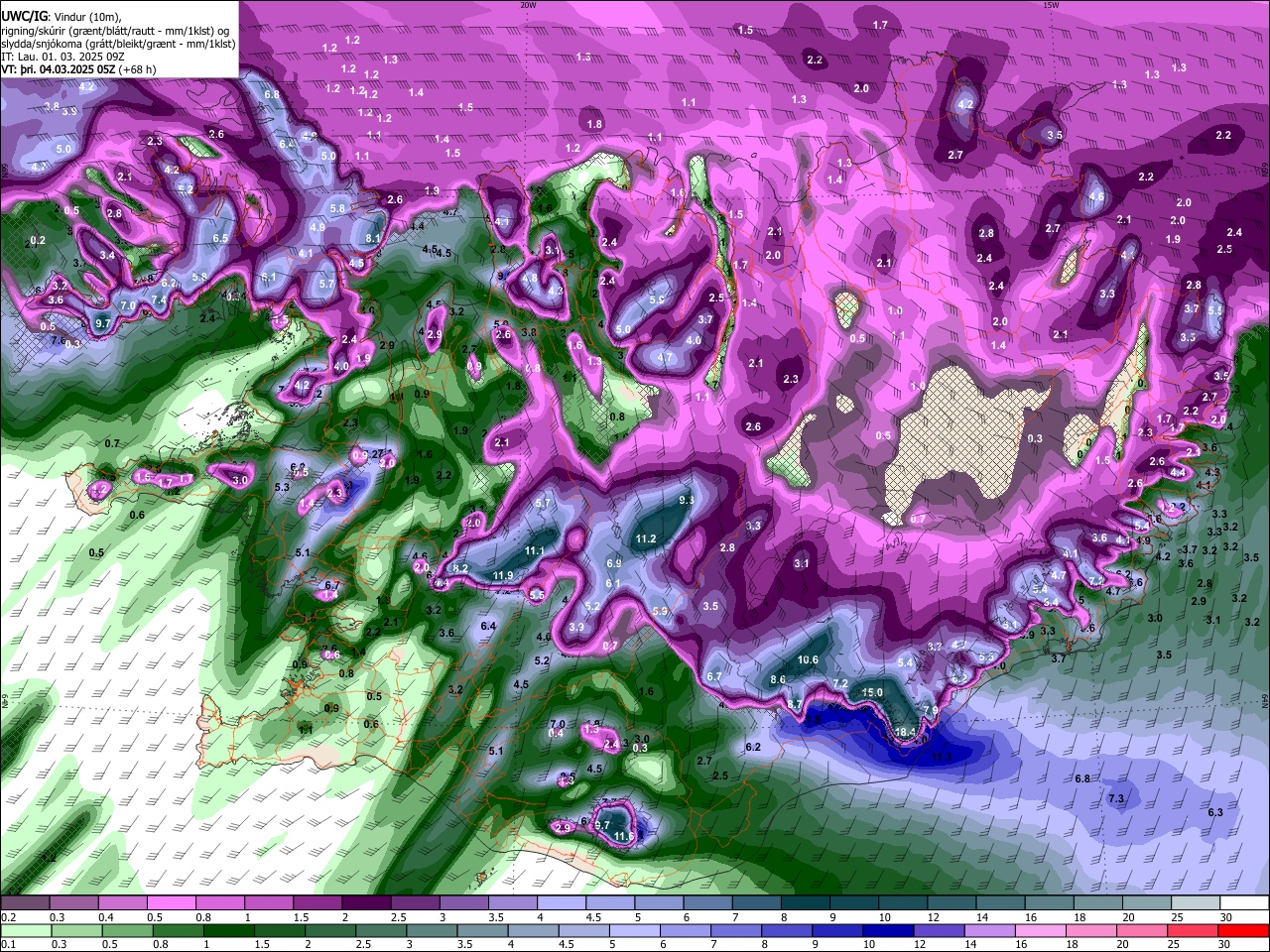Click the 10.6 precipitation value on the map

click(808, 660)
